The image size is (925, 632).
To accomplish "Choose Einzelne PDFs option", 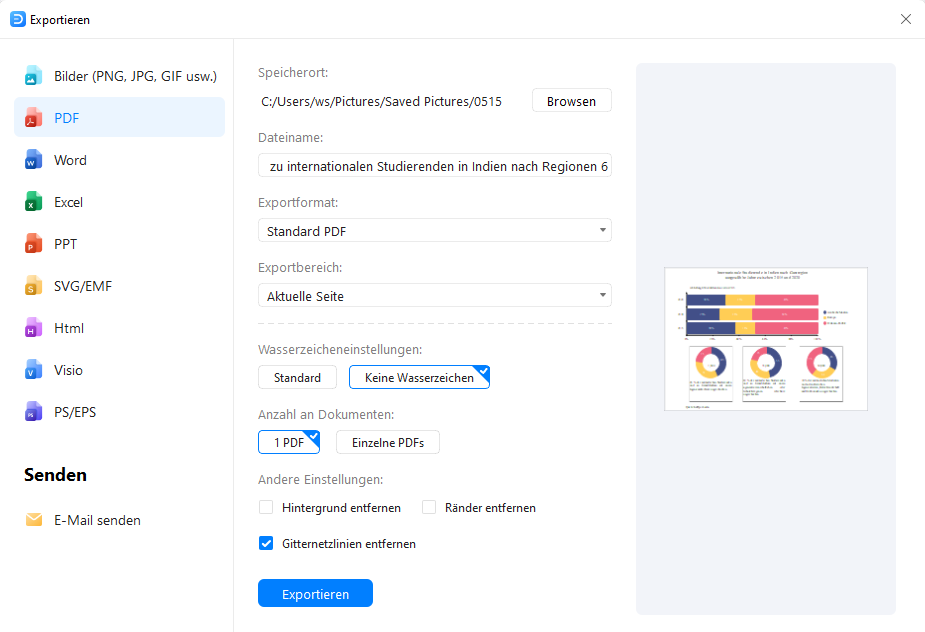I will point(388,442).
